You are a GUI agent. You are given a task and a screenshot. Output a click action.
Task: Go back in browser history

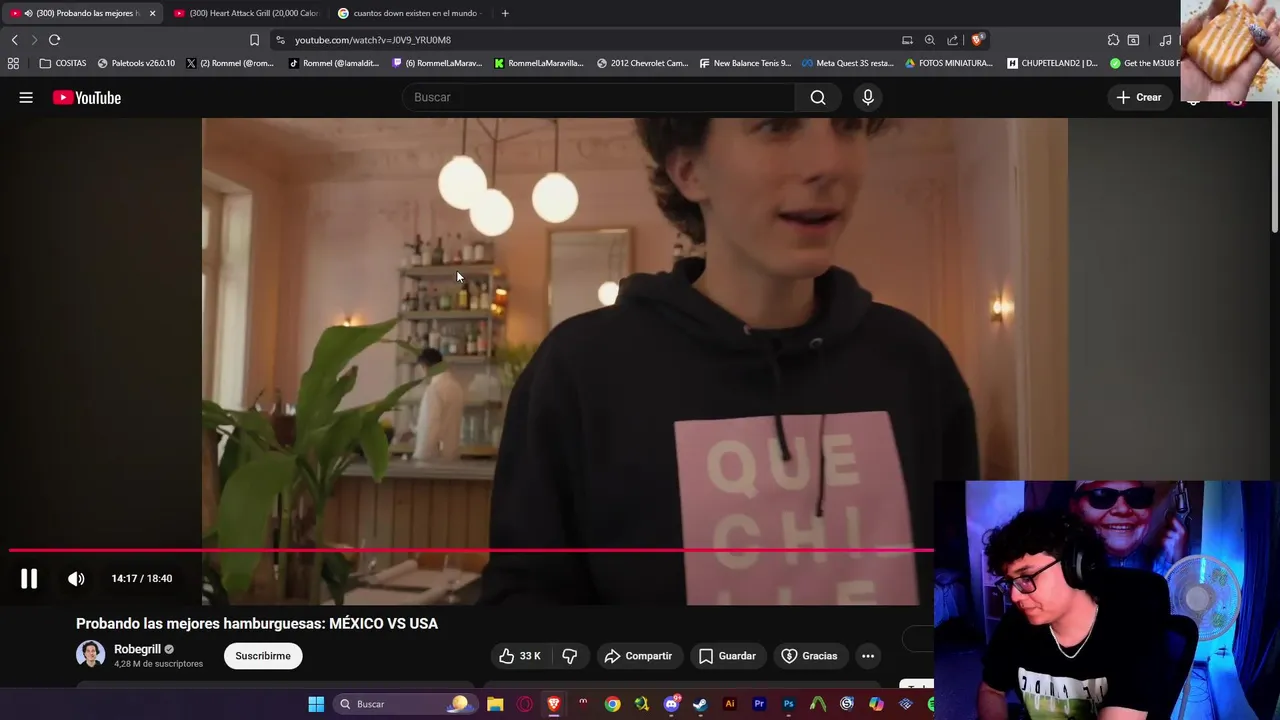point(14,40)
